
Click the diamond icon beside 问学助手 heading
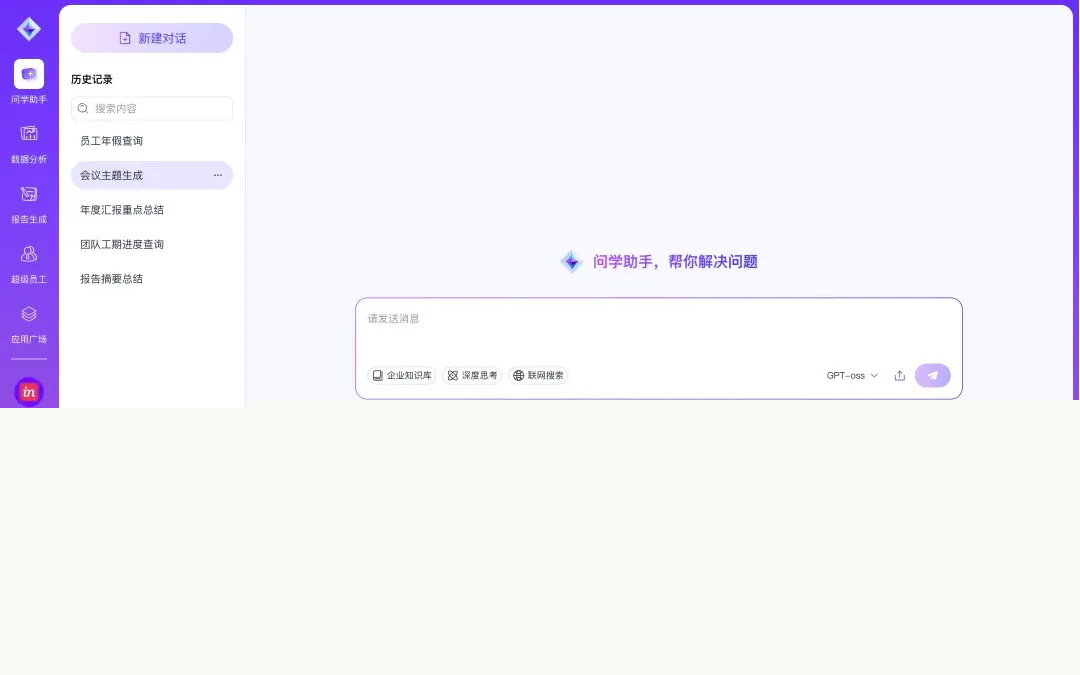572,262
